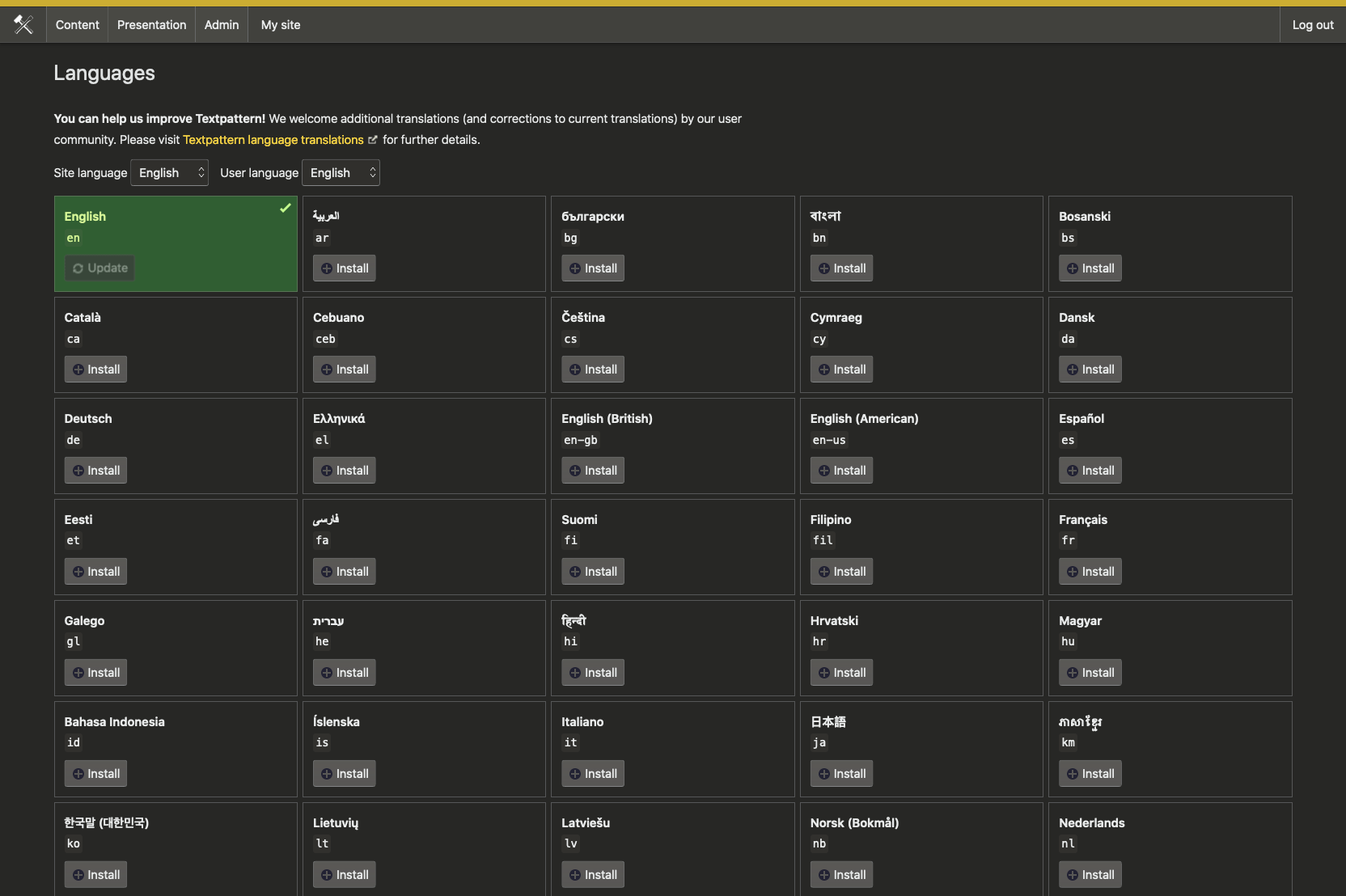Install the Italiano language pack

coord(593,773)
